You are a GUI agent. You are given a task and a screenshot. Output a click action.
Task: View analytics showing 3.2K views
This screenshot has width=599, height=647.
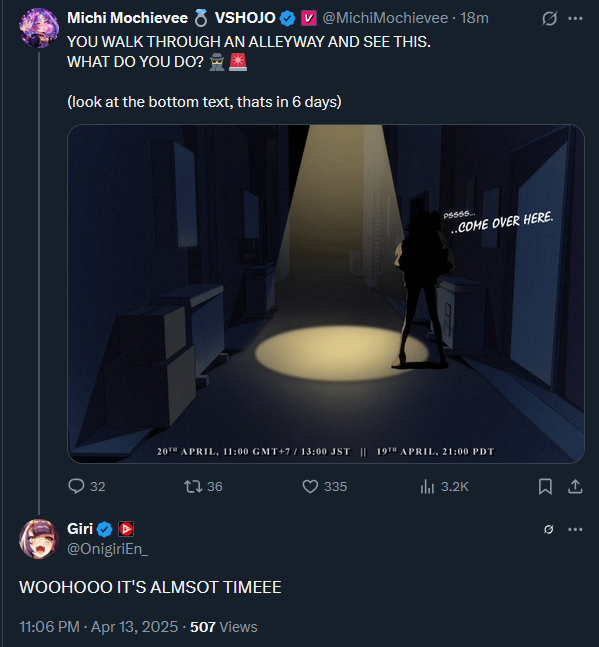(x=444, y=487)
